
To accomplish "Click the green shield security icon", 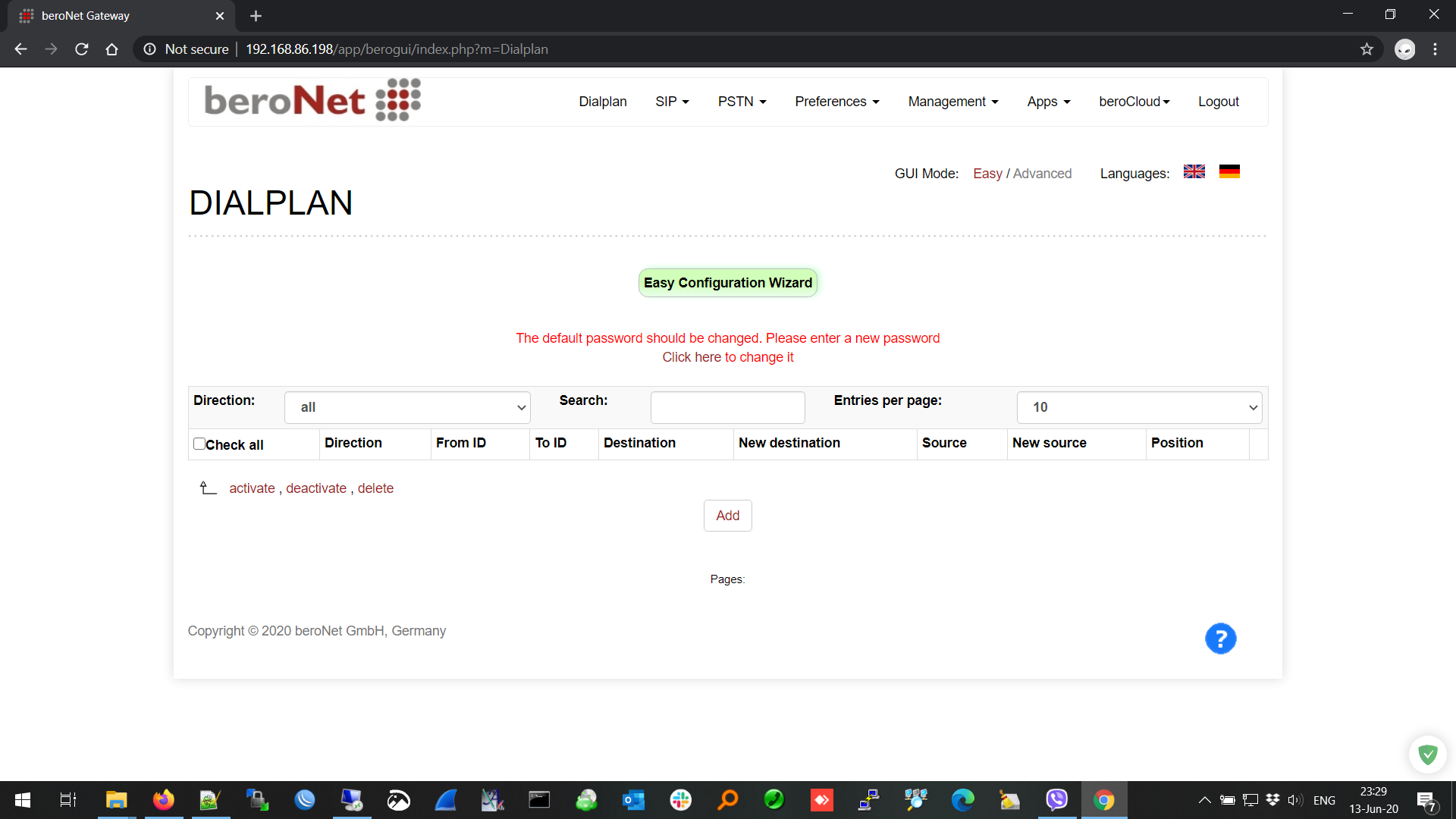I will (1427, 754).
